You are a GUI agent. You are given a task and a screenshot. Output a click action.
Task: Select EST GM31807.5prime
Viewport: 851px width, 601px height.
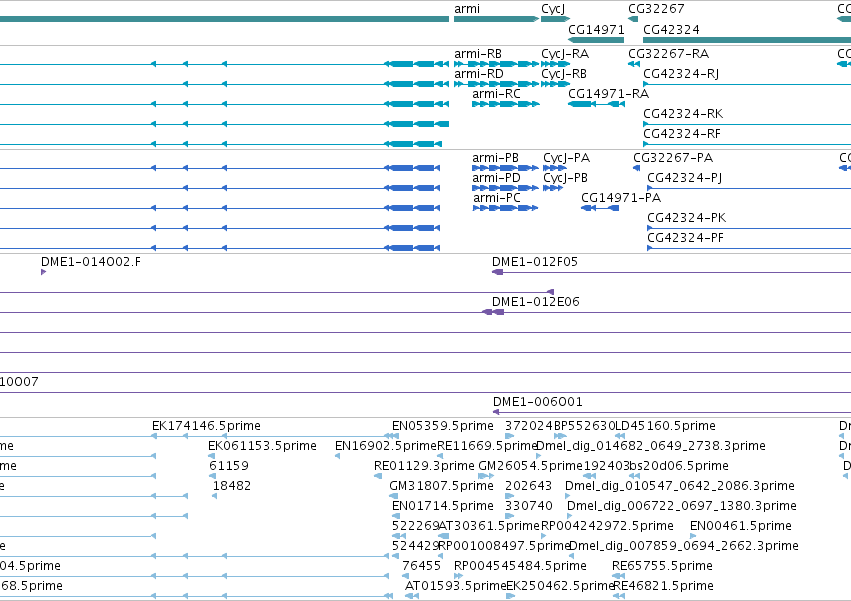coord(441,486)
